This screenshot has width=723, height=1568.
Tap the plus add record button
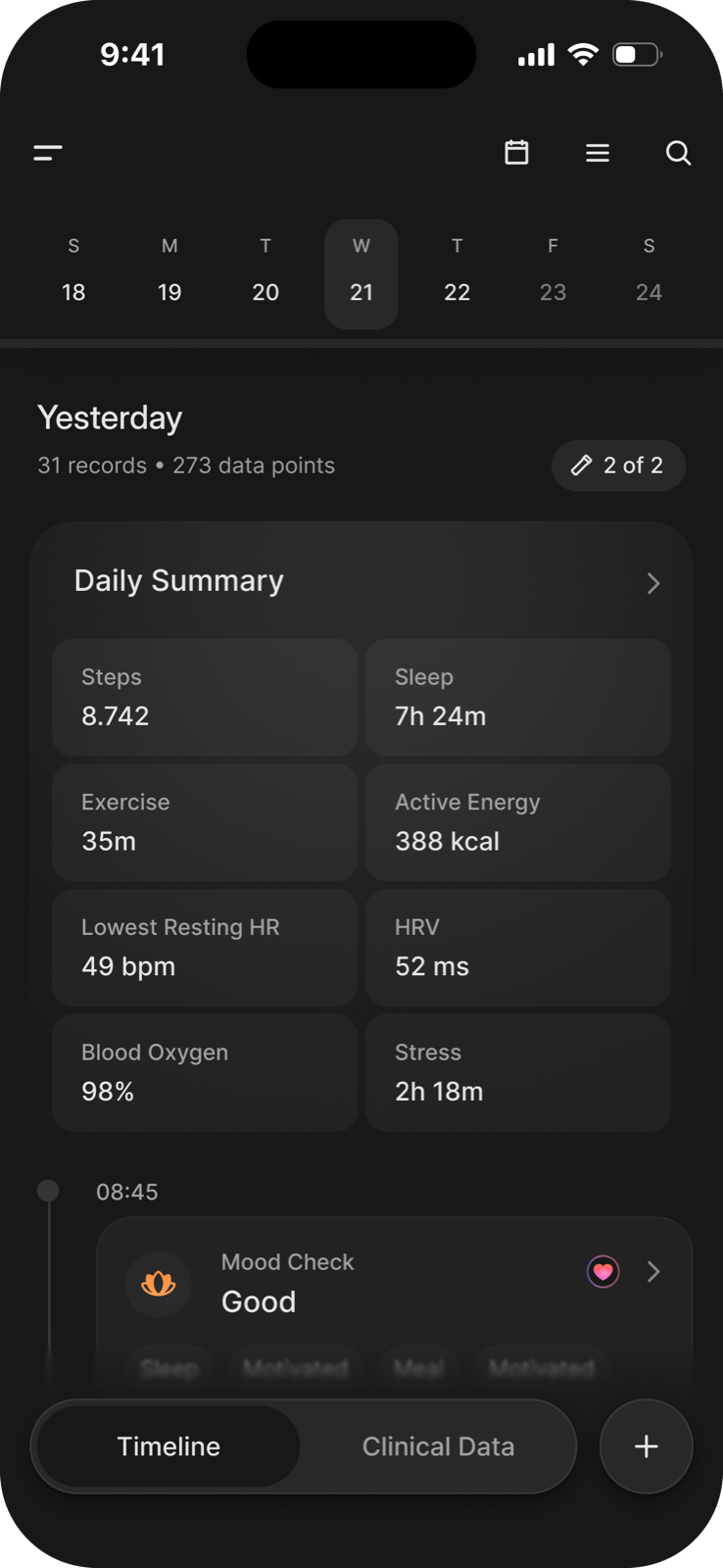(647, 1446)
